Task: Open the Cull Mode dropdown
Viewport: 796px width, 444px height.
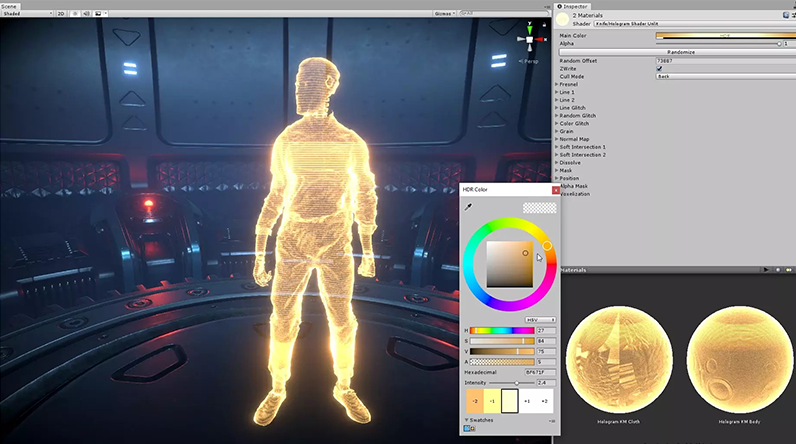Action: pyautogui.click(x=726, y=77)
